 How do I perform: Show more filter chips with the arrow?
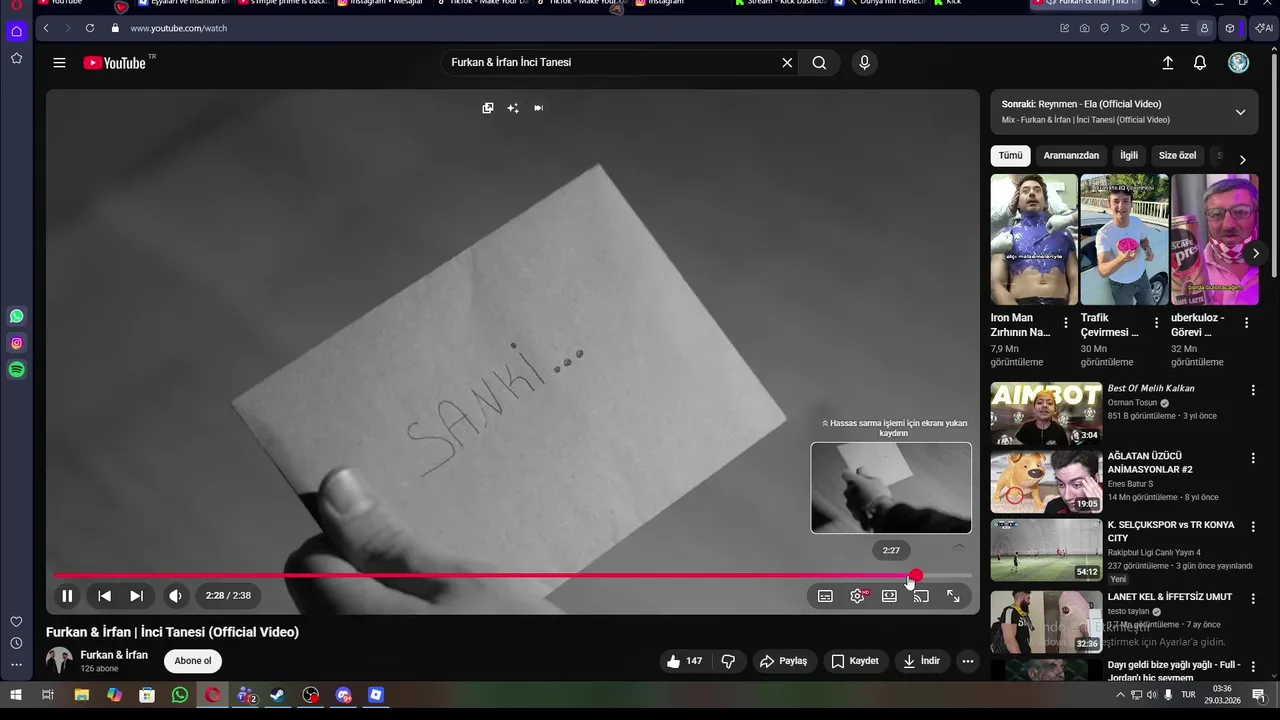(1242, 160)
